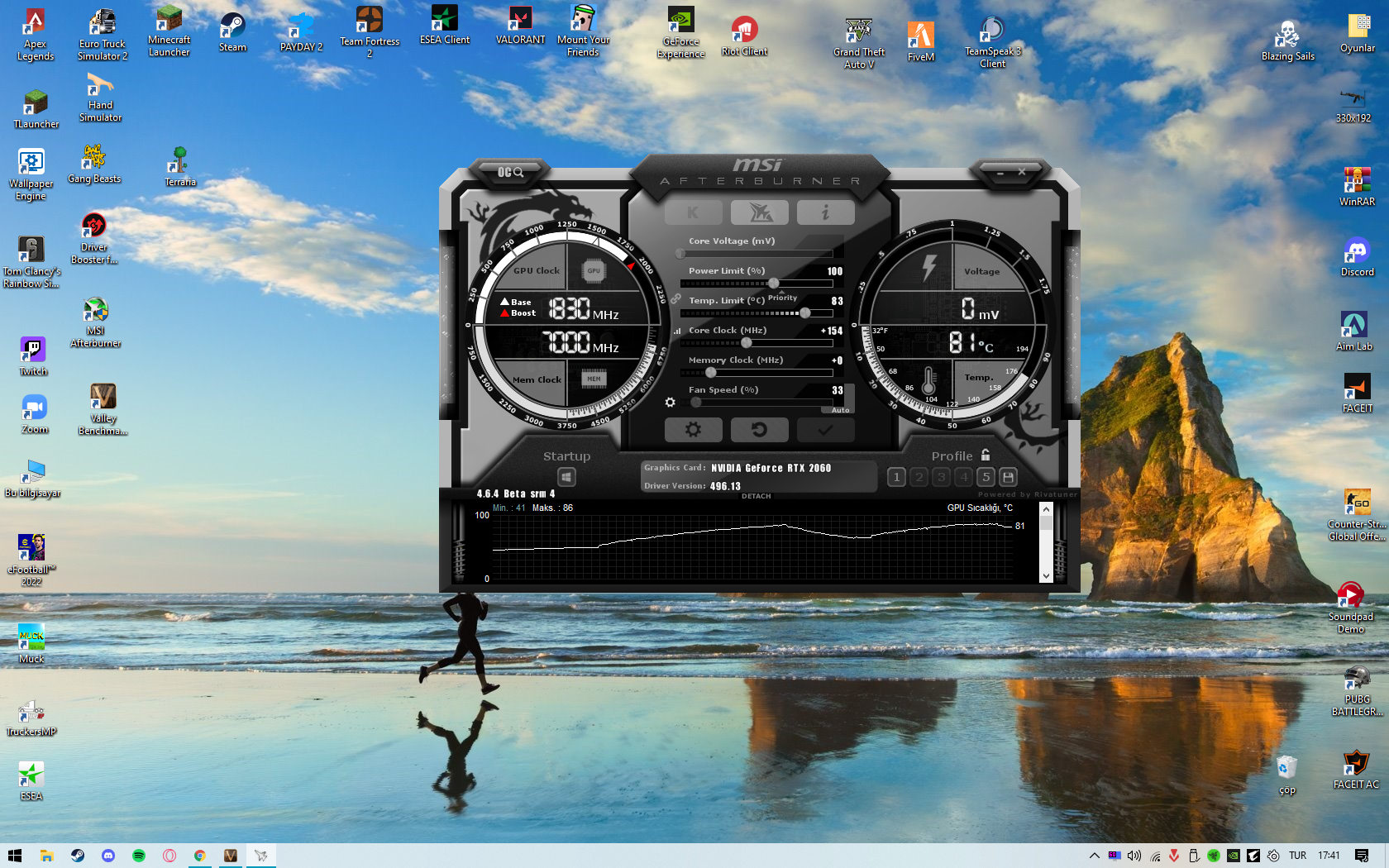Select profile slot 4

click(963, 477)
